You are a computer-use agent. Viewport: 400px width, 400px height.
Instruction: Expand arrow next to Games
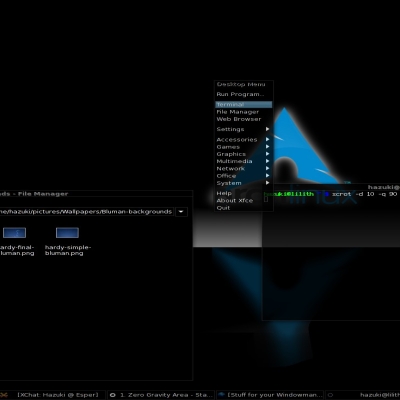267,147
